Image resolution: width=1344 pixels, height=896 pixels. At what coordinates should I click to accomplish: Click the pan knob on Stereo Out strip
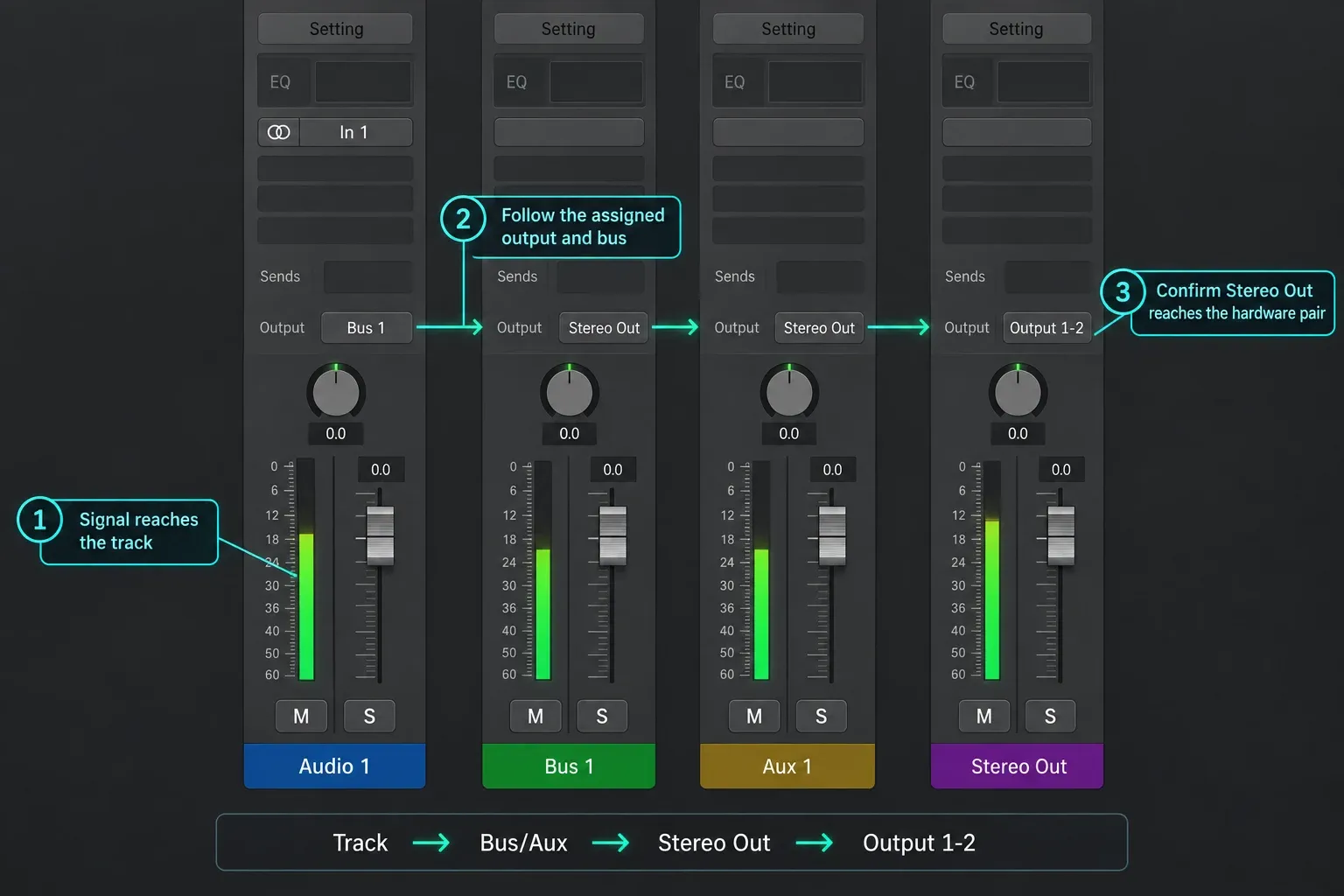pos(1018,392)
